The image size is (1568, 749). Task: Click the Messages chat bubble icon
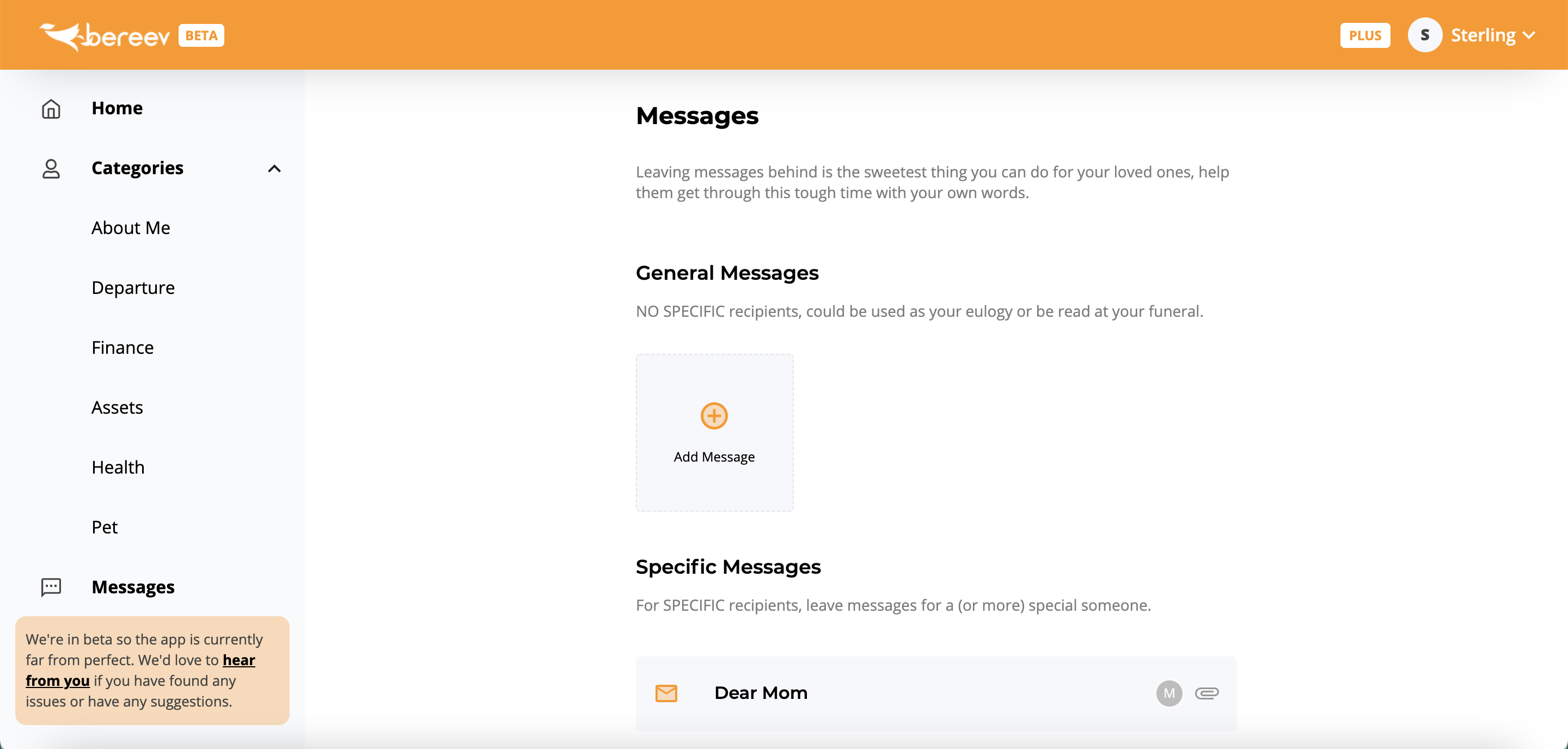click(51, 587)
